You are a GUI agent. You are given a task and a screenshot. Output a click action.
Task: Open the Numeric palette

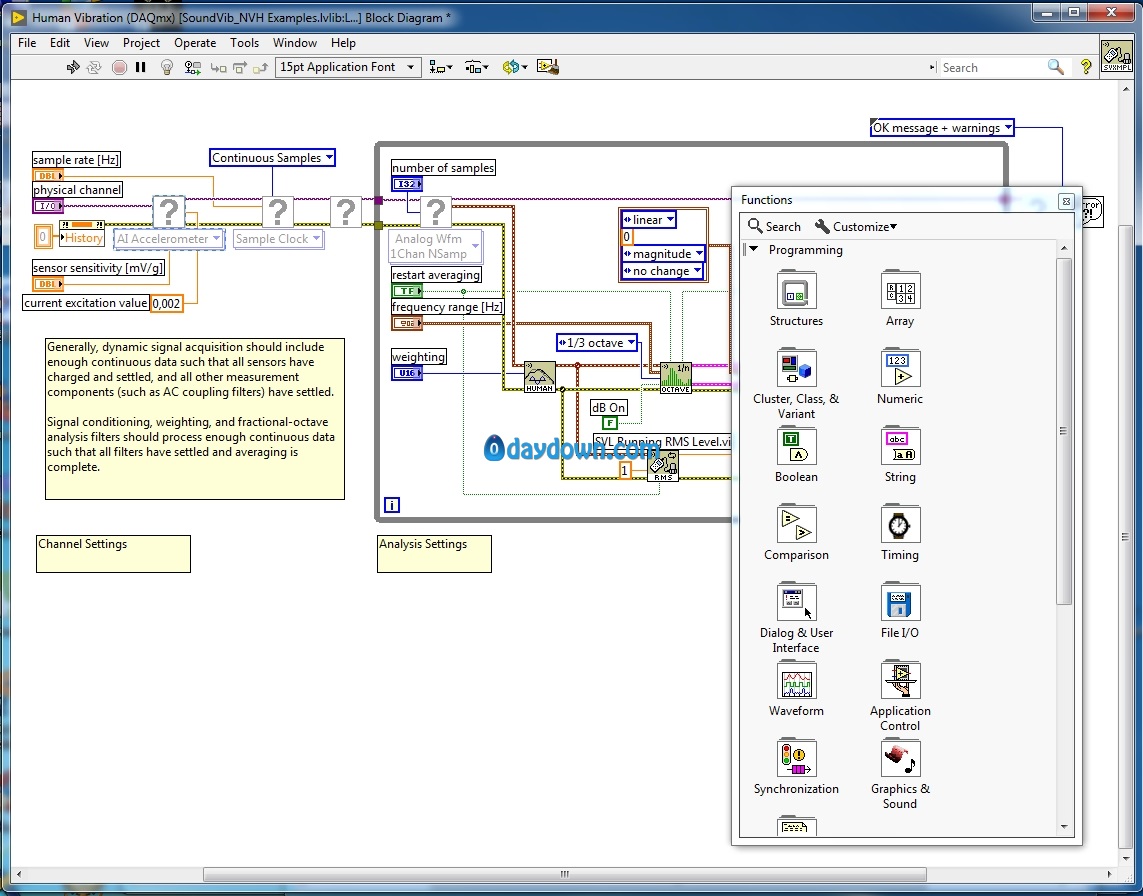tap(900, 376)
